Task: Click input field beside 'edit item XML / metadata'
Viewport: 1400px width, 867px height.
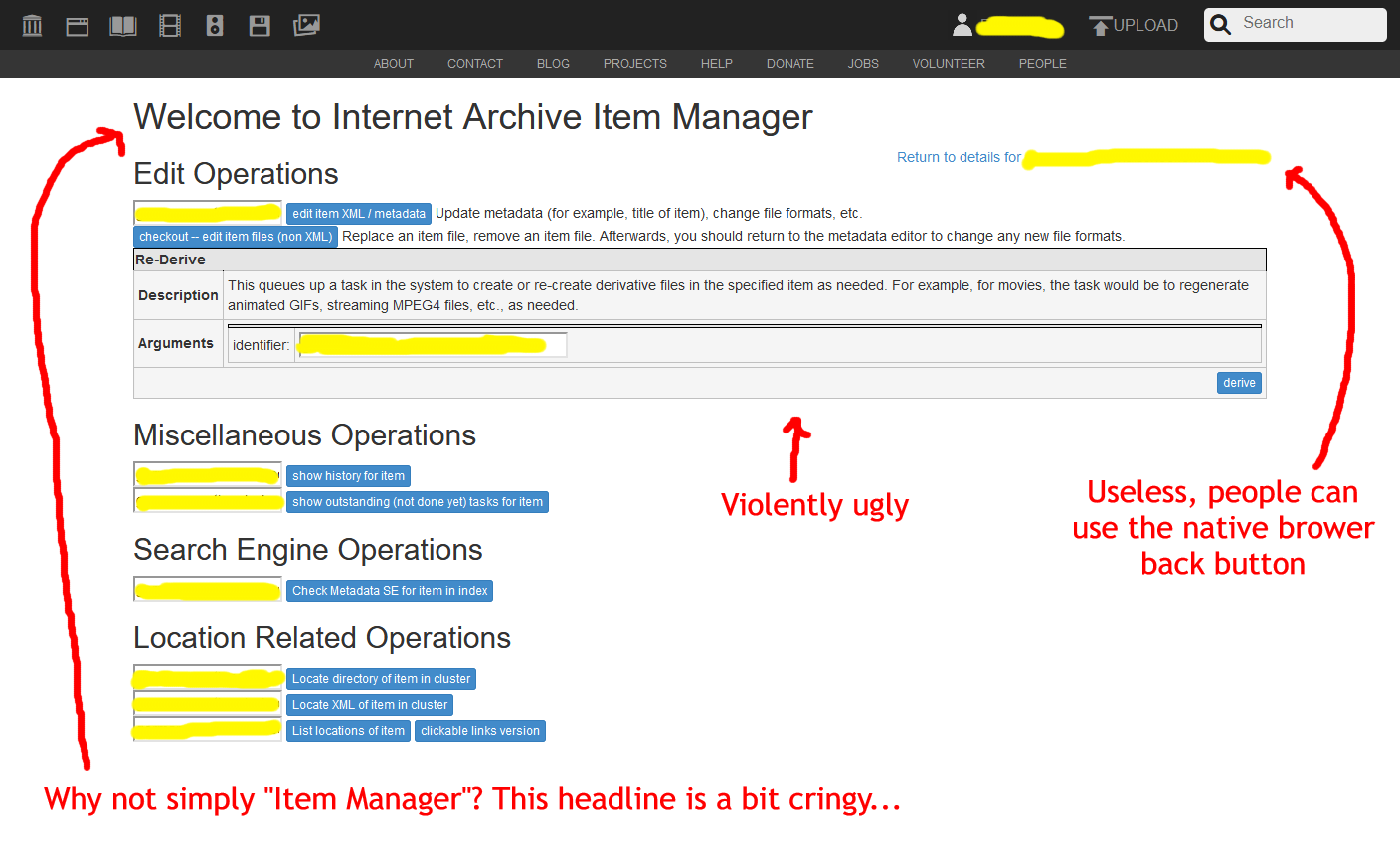Action: tap(208, 213)
